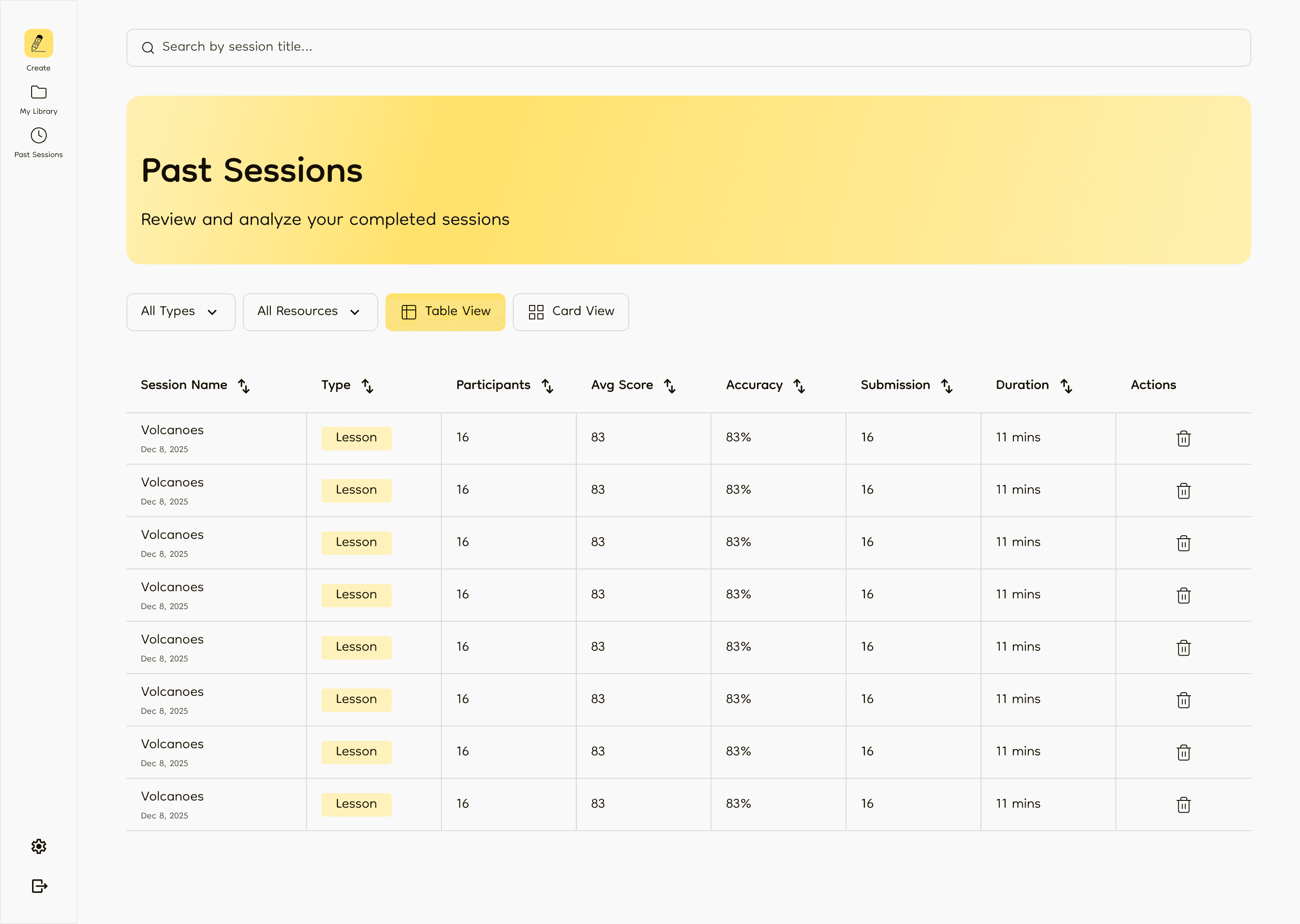The image size is (1300, 924).
Task: Sort table by Session Name
Action: pyautogui.click(x=244, y=386)
